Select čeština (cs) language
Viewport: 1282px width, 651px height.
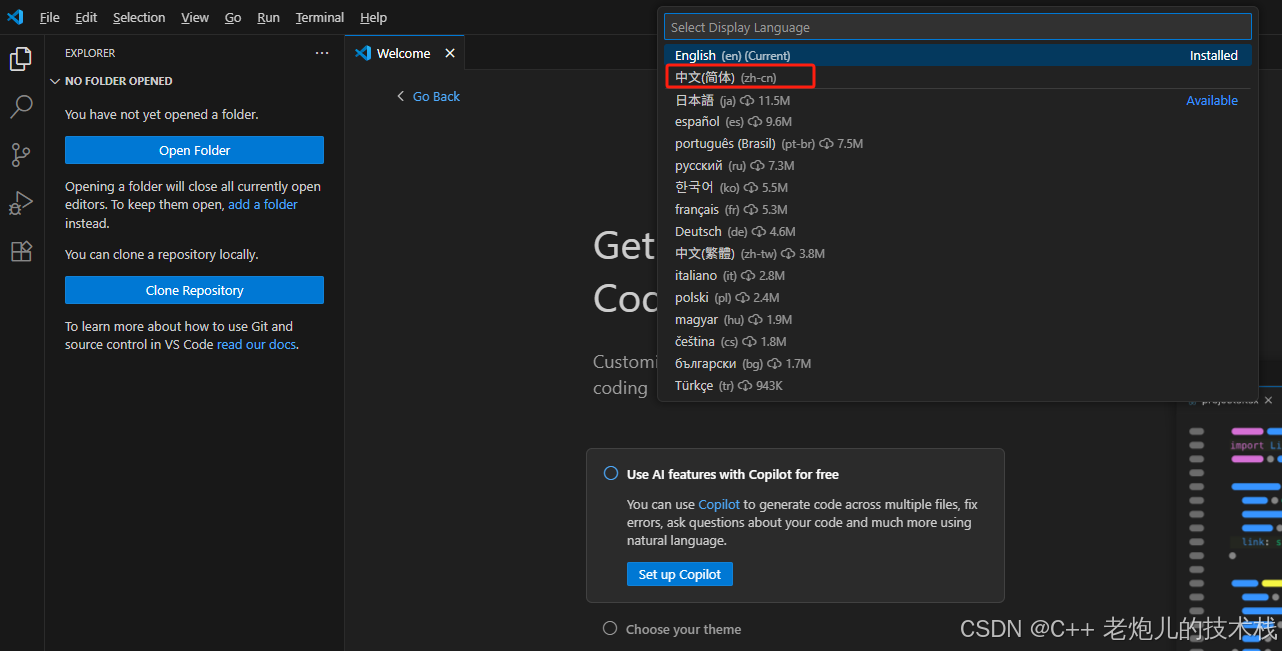coord(958,342)
